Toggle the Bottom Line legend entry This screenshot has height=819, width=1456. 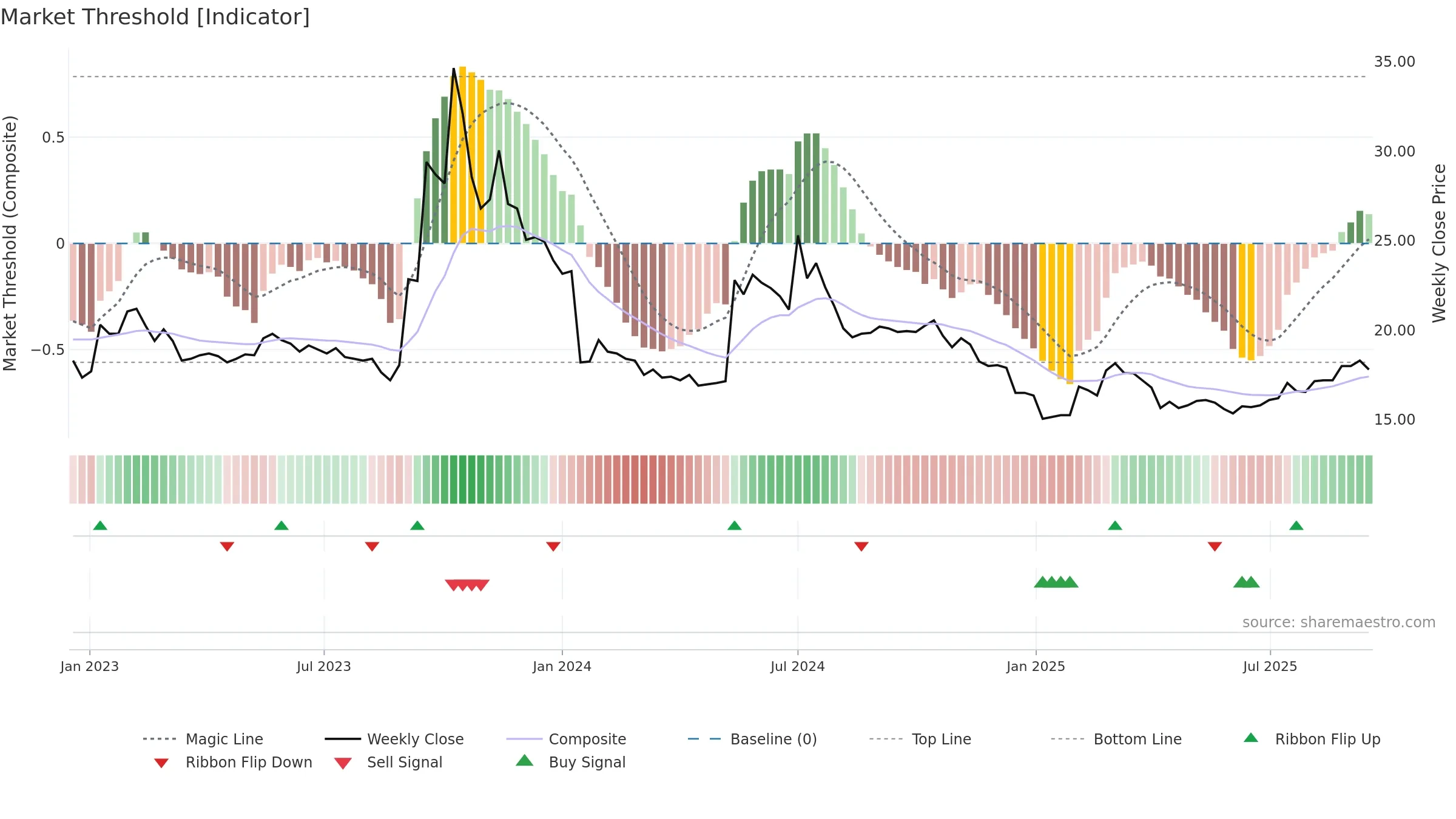click(1116, 739)
